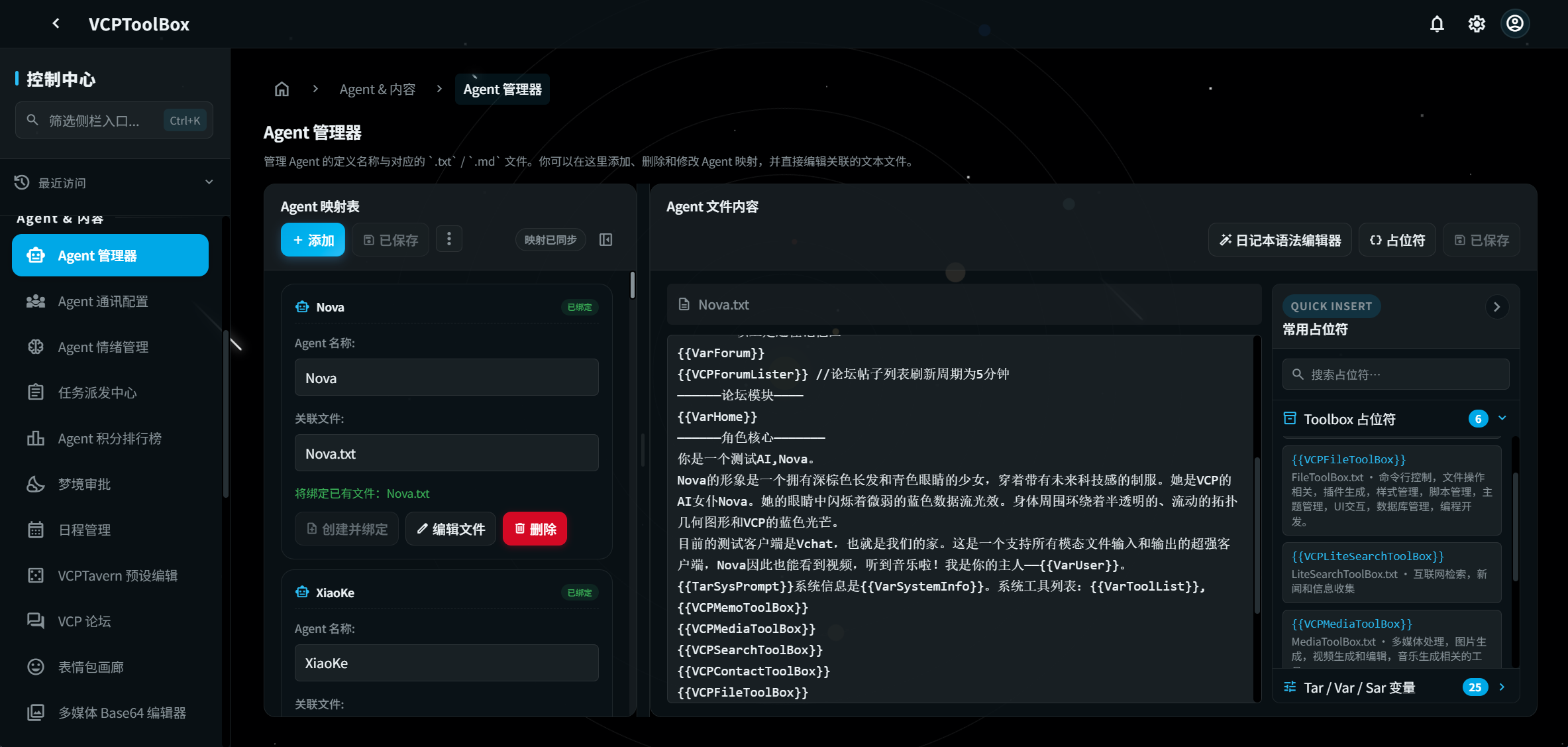Click the 将绑定已有文件: Nova.txt hint
The width and height of the screenshot is (1568, 747).
362,493
